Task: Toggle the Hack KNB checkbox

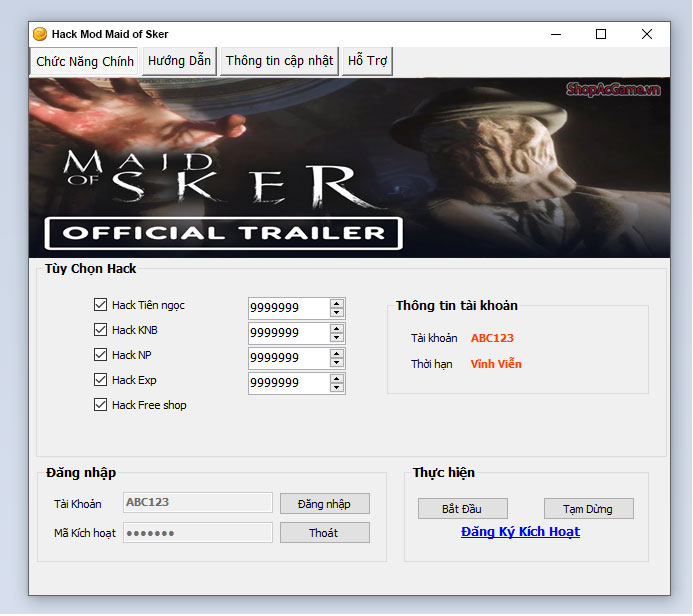Action: coord(100,330)
